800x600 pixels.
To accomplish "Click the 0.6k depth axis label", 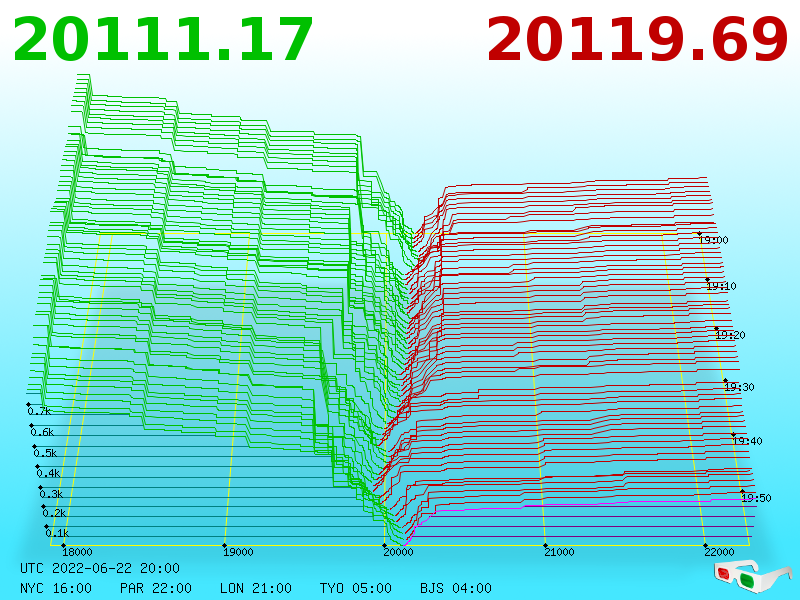I will [42, 432].
